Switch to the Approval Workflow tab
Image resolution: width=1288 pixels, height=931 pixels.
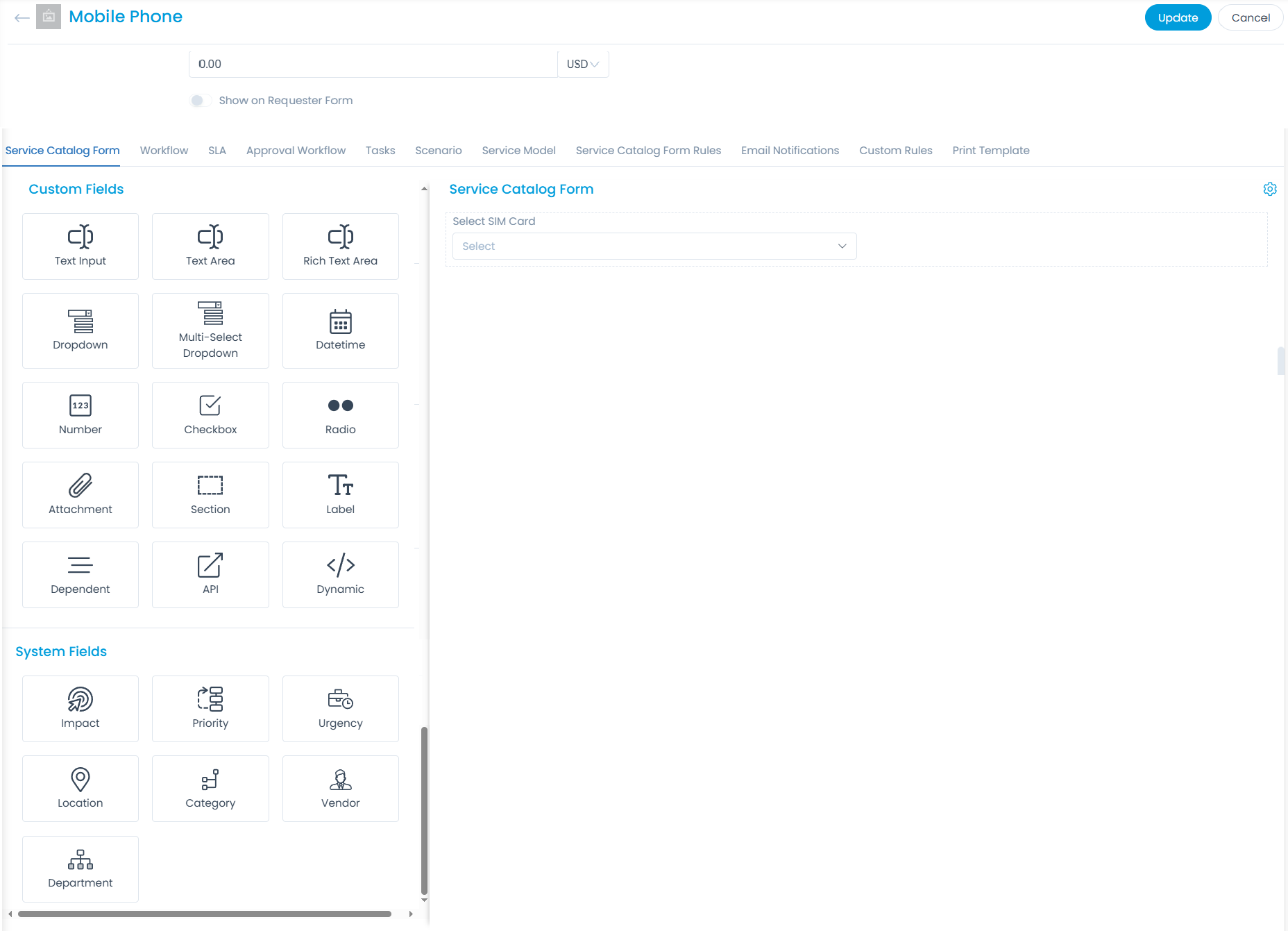pos(296,150)
